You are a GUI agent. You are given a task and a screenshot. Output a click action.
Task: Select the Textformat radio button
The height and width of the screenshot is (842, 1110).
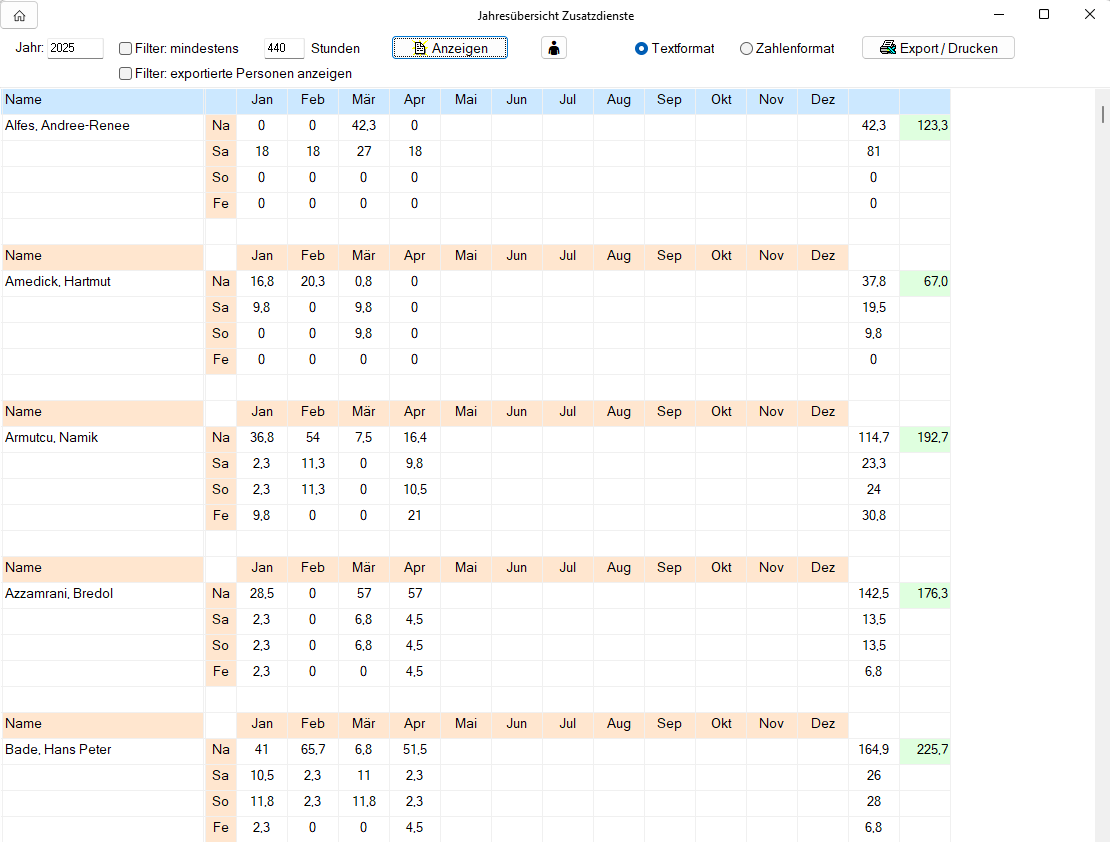[x=642, y=48]
